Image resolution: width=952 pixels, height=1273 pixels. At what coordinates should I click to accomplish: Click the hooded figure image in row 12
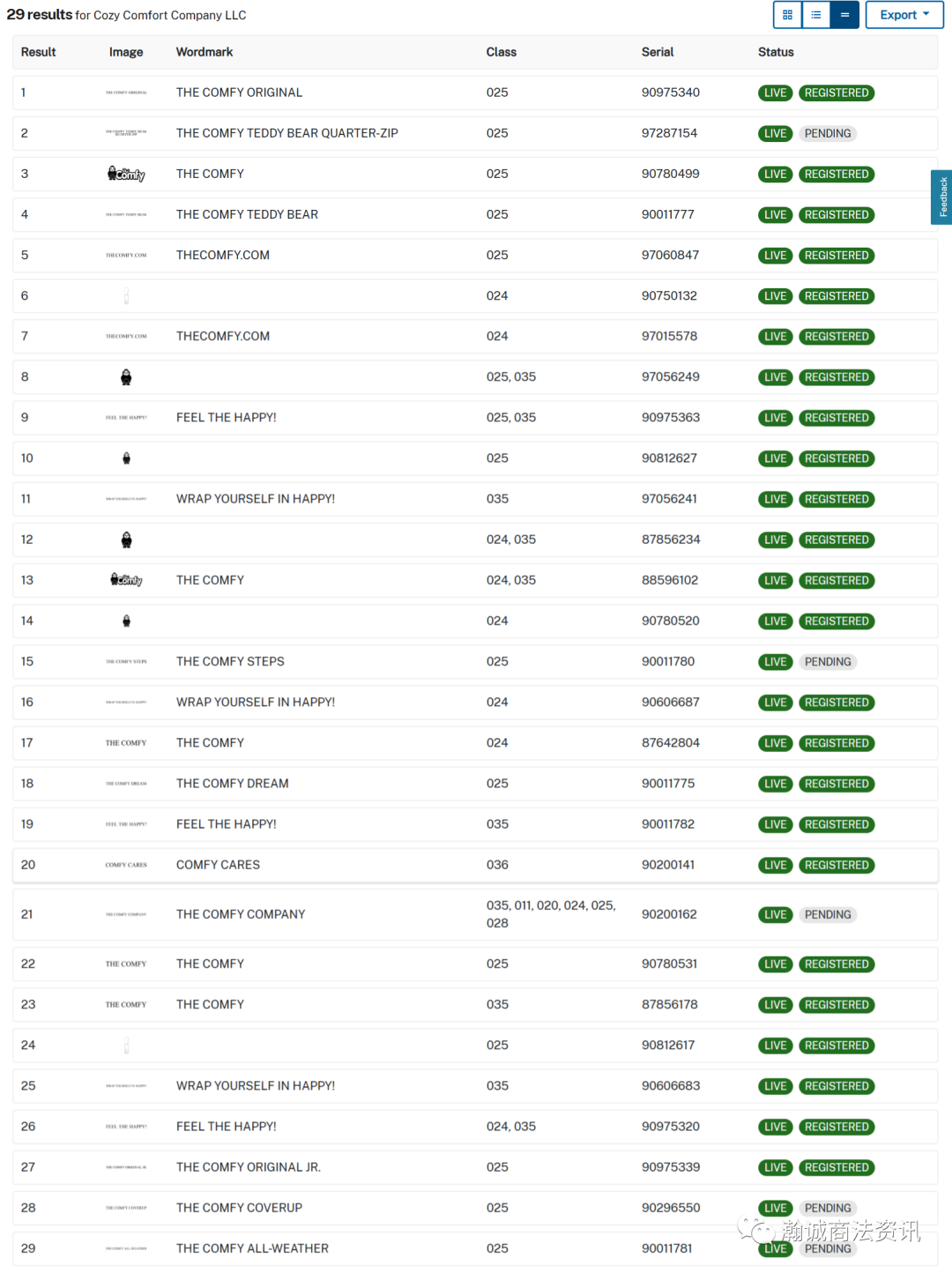point(126,540)
